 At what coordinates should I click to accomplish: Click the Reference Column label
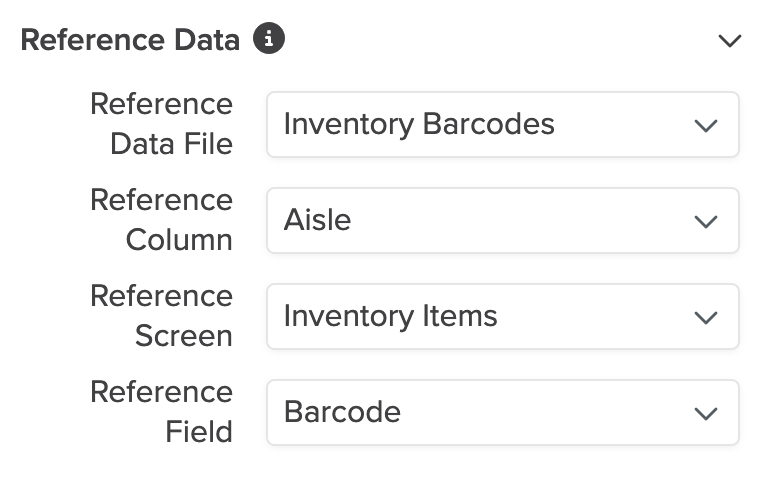coord(162,220)
